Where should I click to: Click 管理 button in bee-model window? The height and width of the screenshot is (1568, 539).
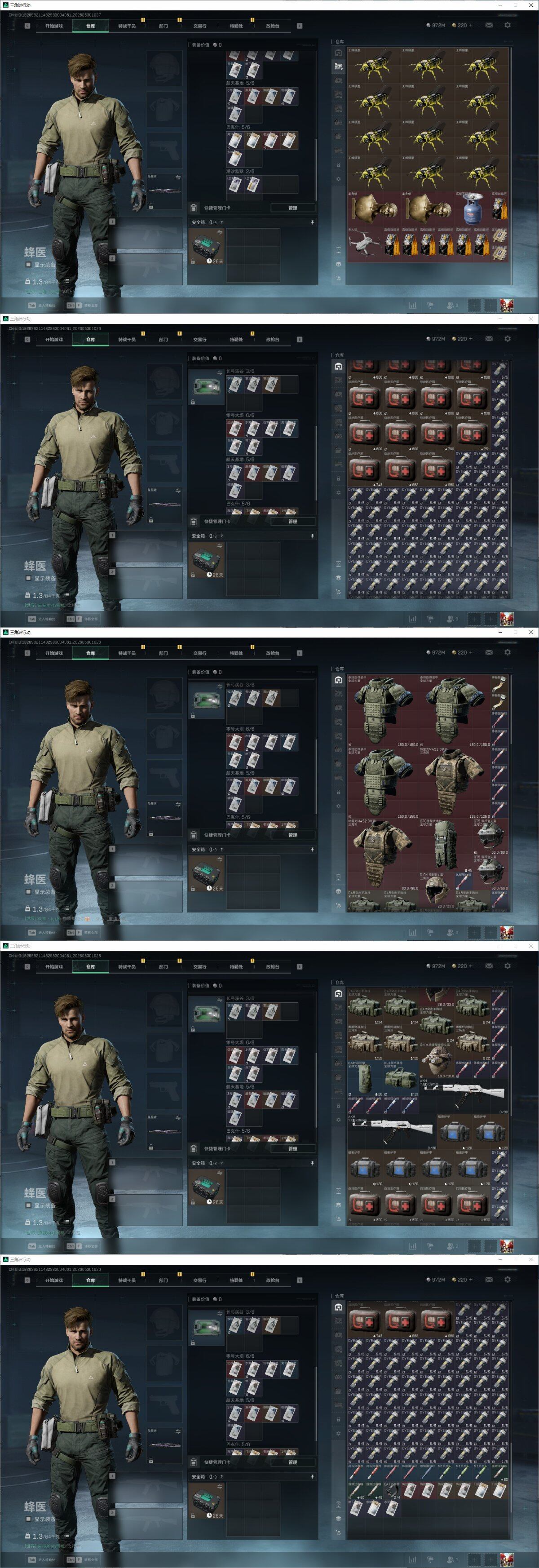click(x=292, y=208)
